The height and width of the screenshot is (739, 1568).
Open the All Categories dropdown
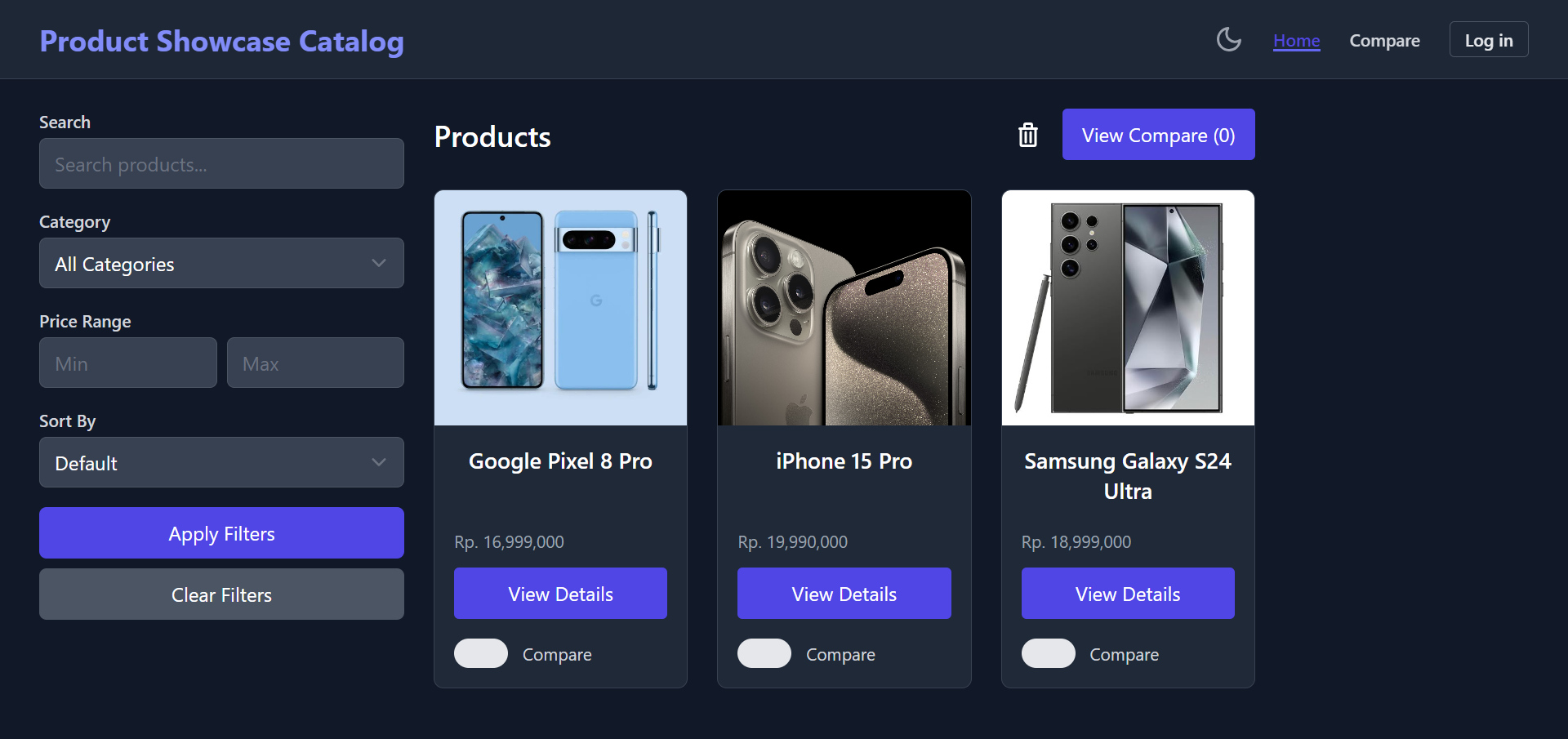(221, 263)
